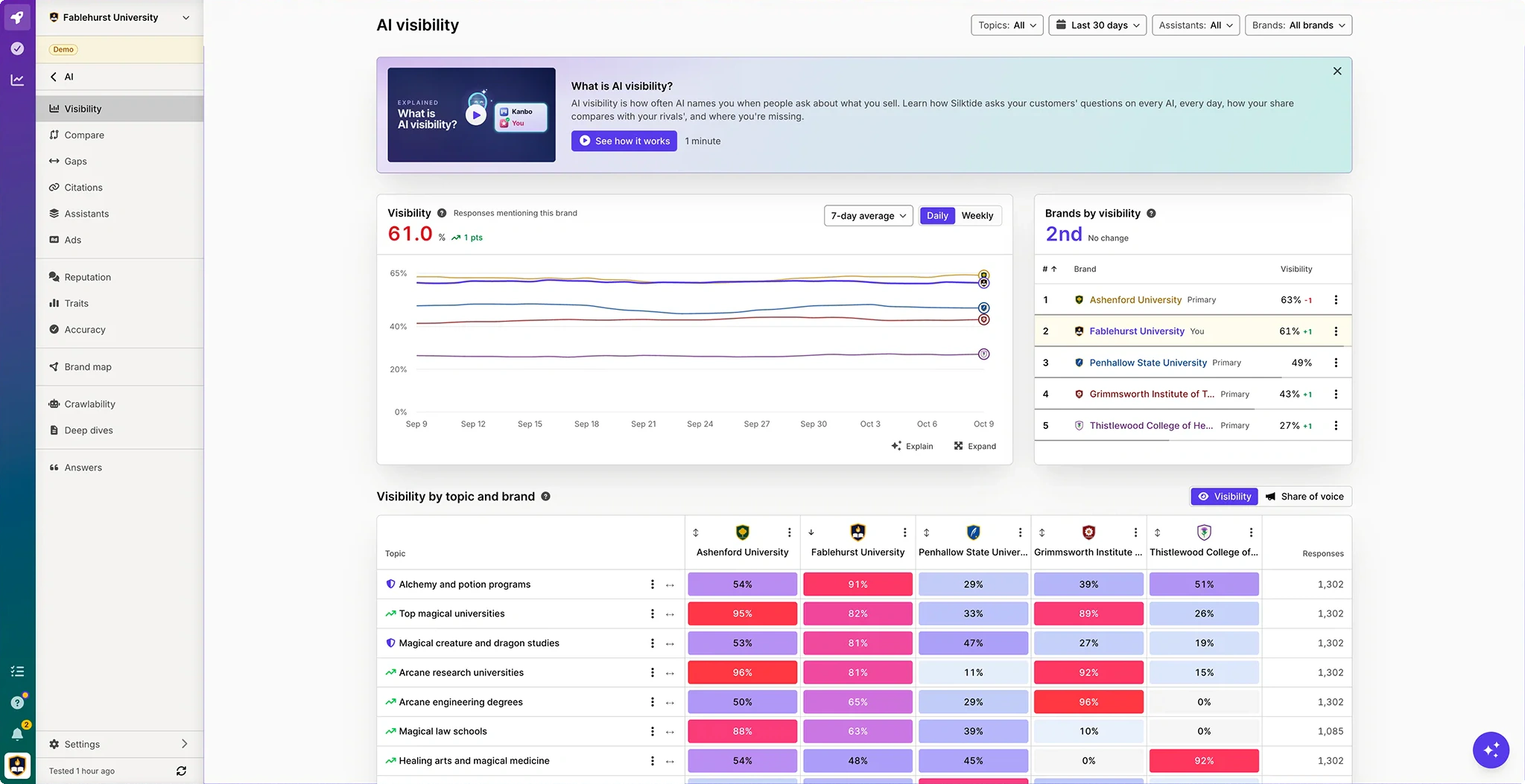
Task: Expand Settings in the sidebar
Action: [x=119, y=744]
